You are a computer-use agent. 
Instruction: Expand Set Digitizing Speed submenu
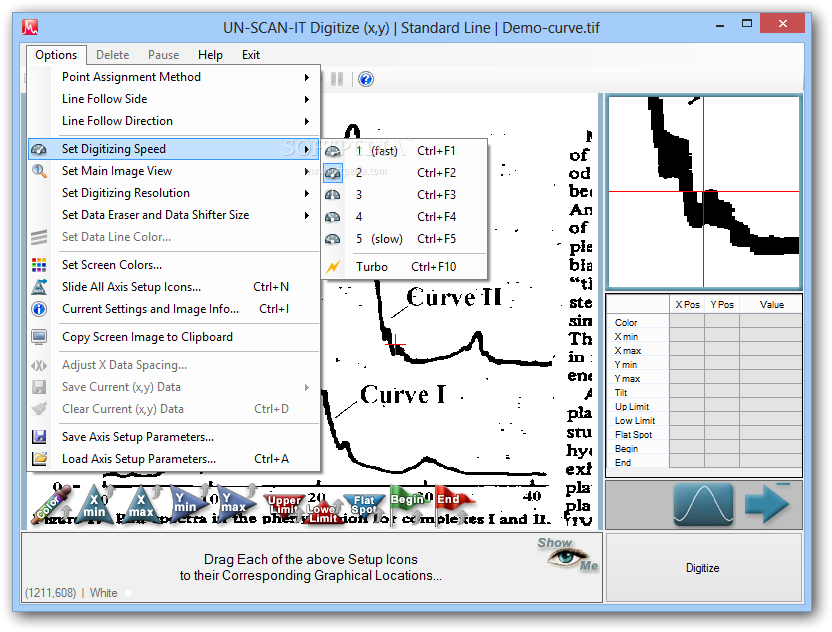pyautogui.click(x=174, y=149)
